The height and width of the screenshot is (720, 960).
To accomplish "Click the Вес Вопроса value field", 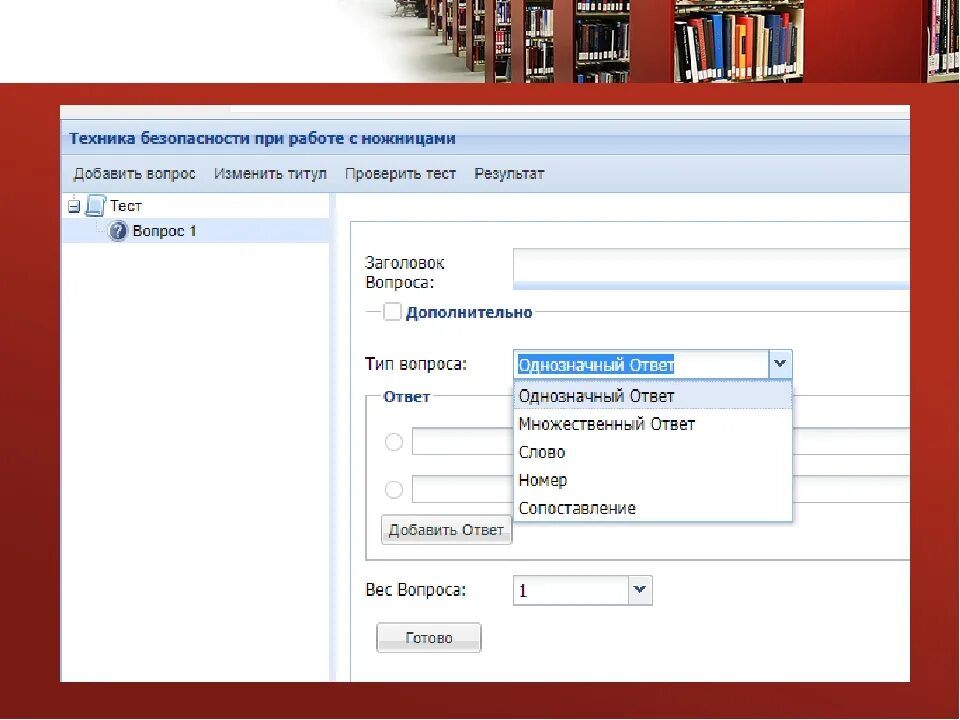I will [571, 590].
